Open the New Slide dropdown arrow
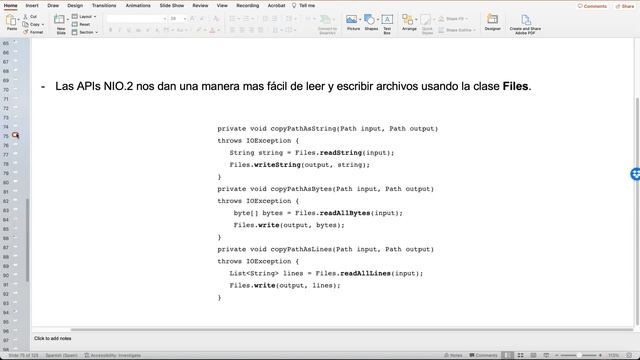This screenshot has width=640, height=360. click(x=67, y=20)
